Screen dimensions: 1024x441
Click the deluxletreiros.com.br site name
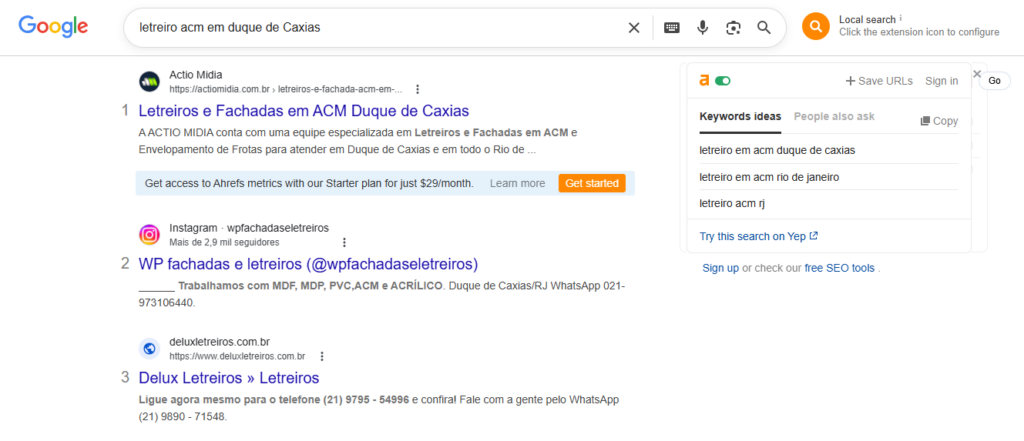tap(219, 342)
